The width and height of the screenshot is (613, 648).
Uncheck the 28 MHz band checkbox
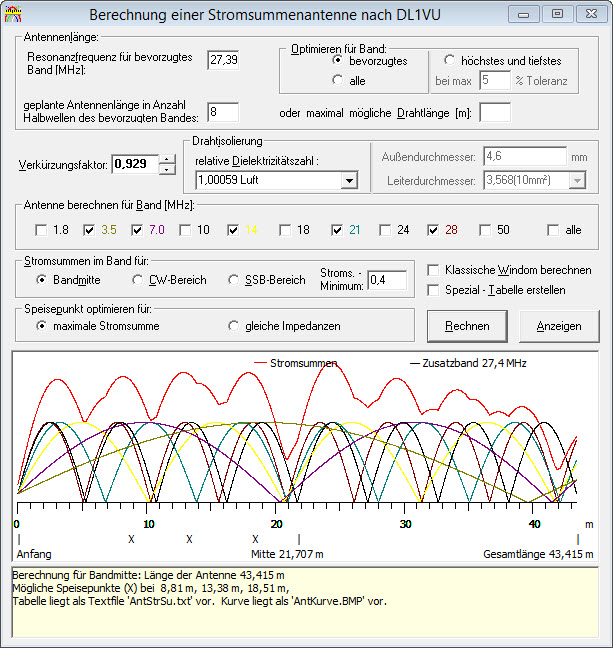433,230
